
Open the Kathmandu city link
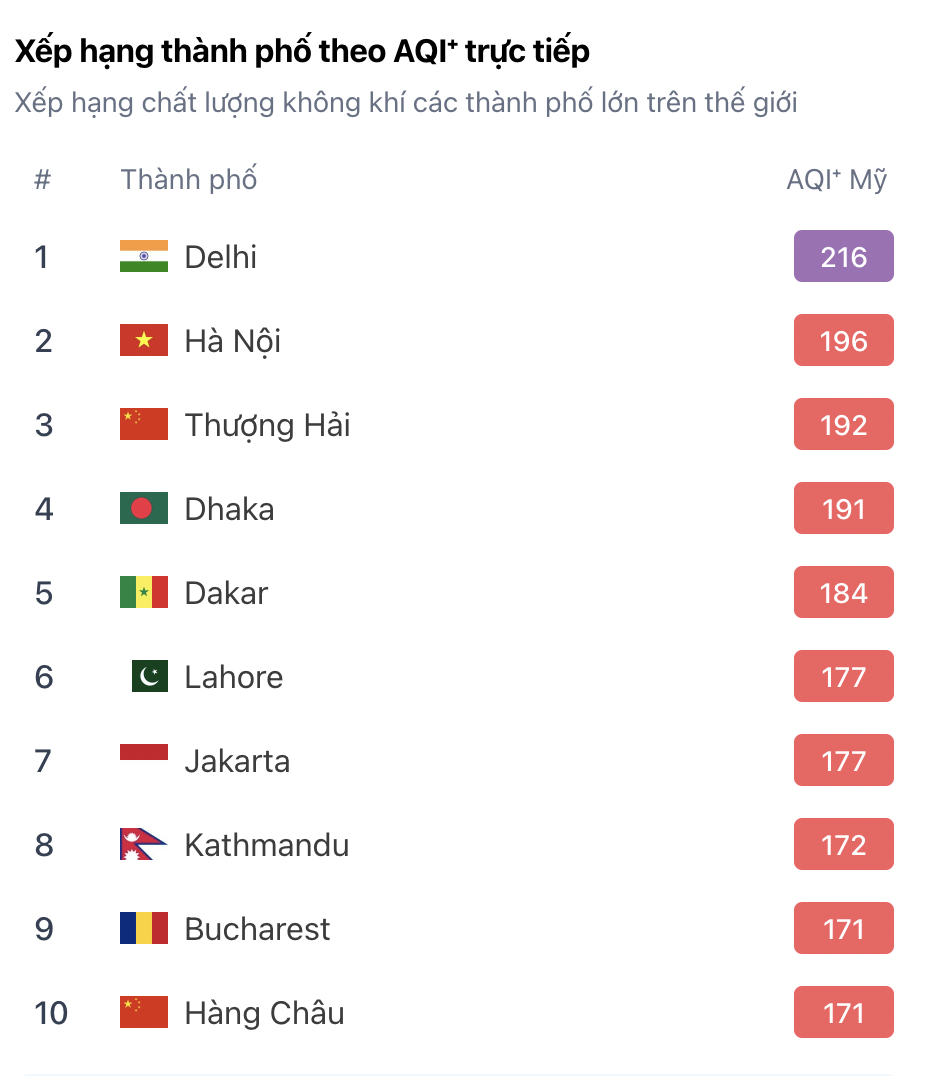click(267, 845)
